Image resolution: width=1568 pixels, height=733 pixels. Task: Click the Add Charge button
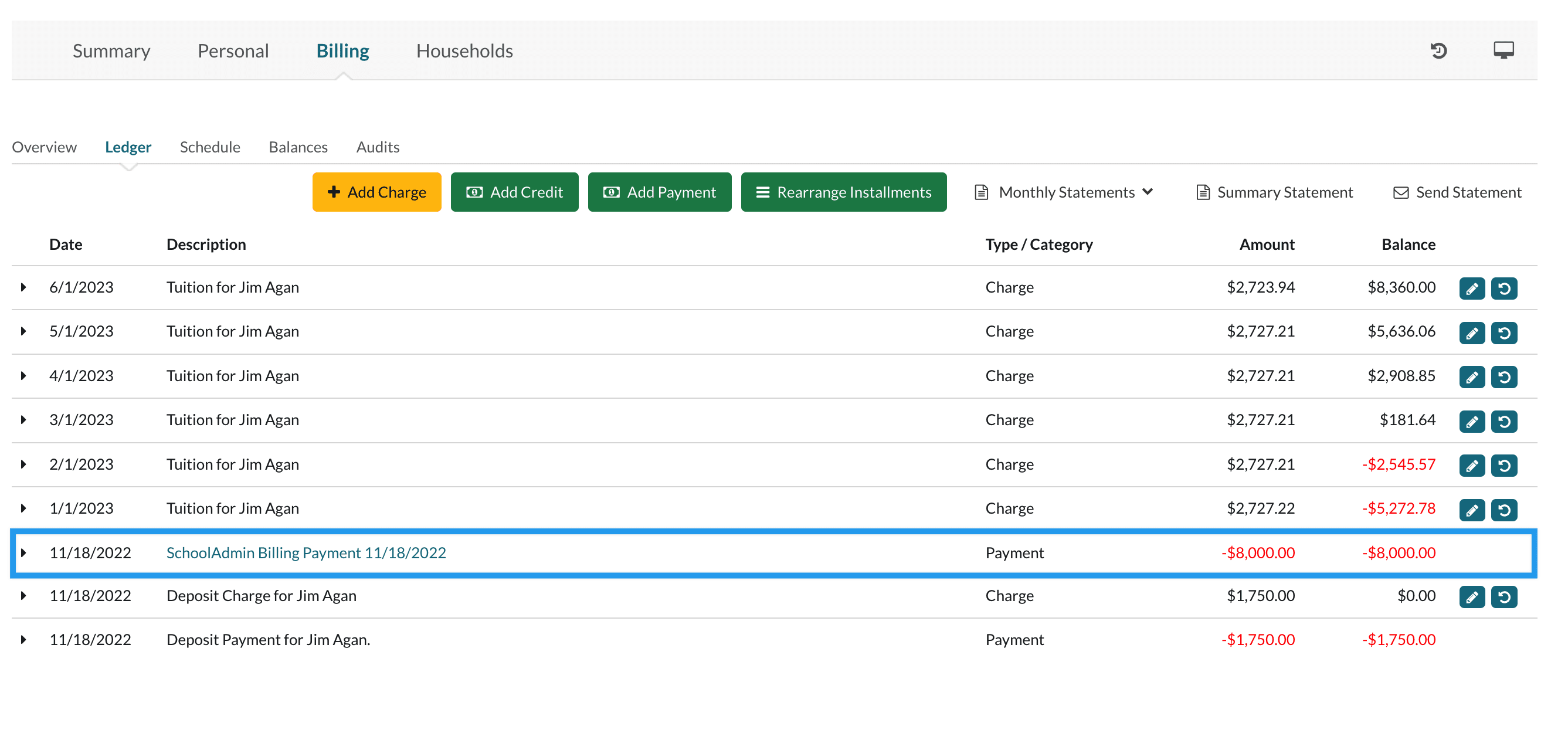coord(376,192)
